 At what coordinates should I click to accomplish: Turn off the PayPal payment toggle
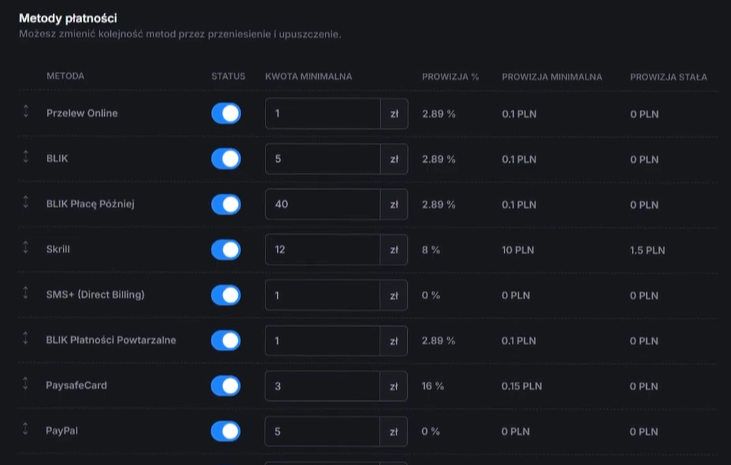[226, 431]
